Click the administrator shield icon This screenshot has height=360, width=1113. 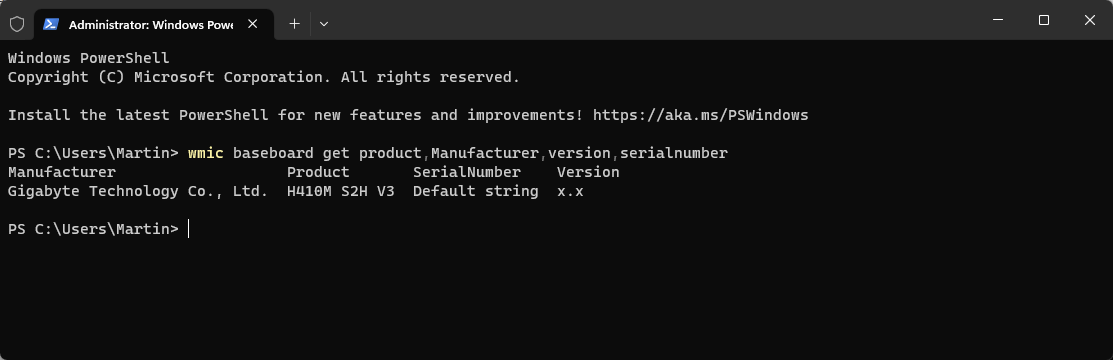click(x=16, y=24)
